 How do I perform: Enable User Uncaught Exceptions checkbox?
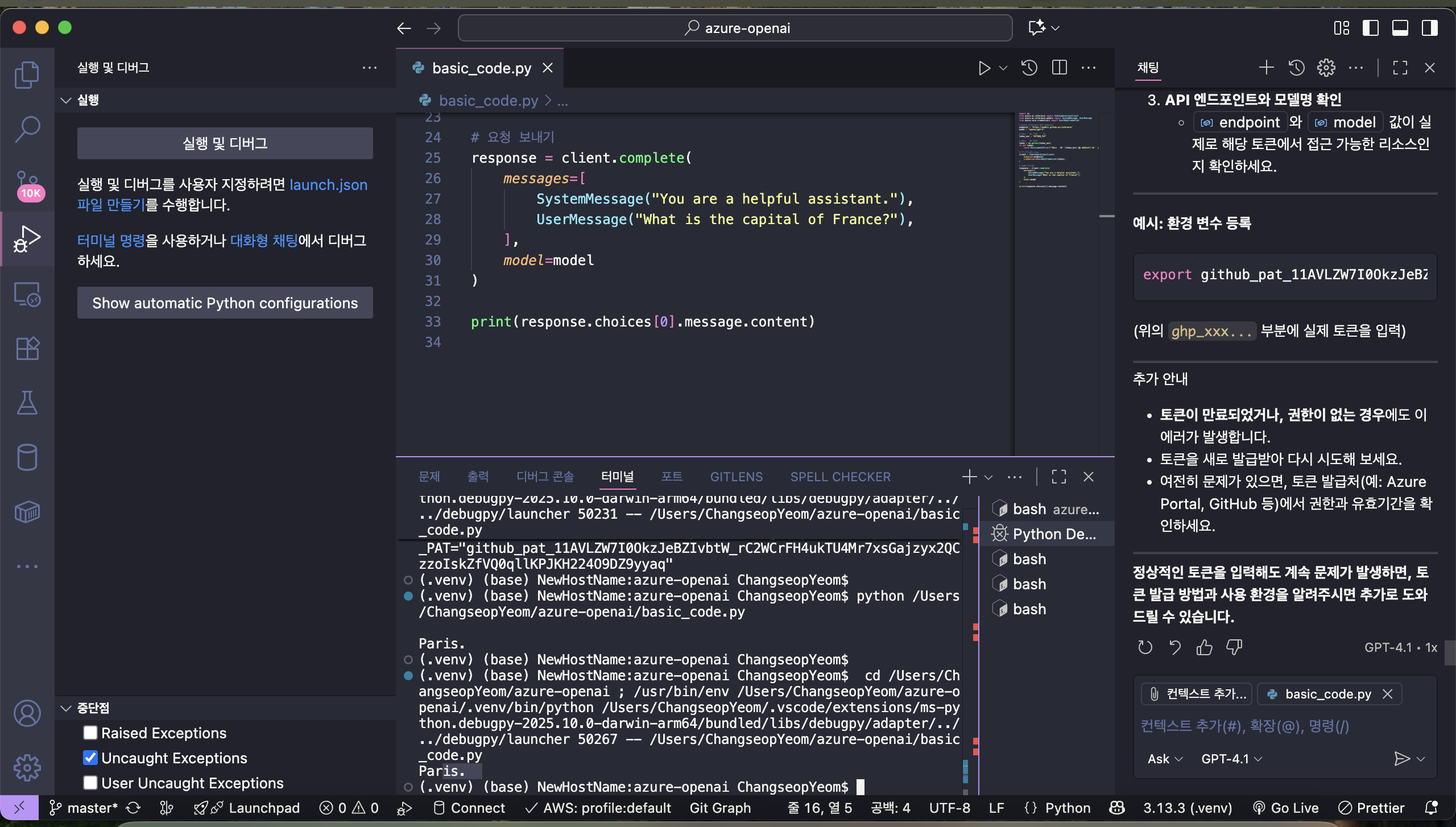(x=90, y=783)
